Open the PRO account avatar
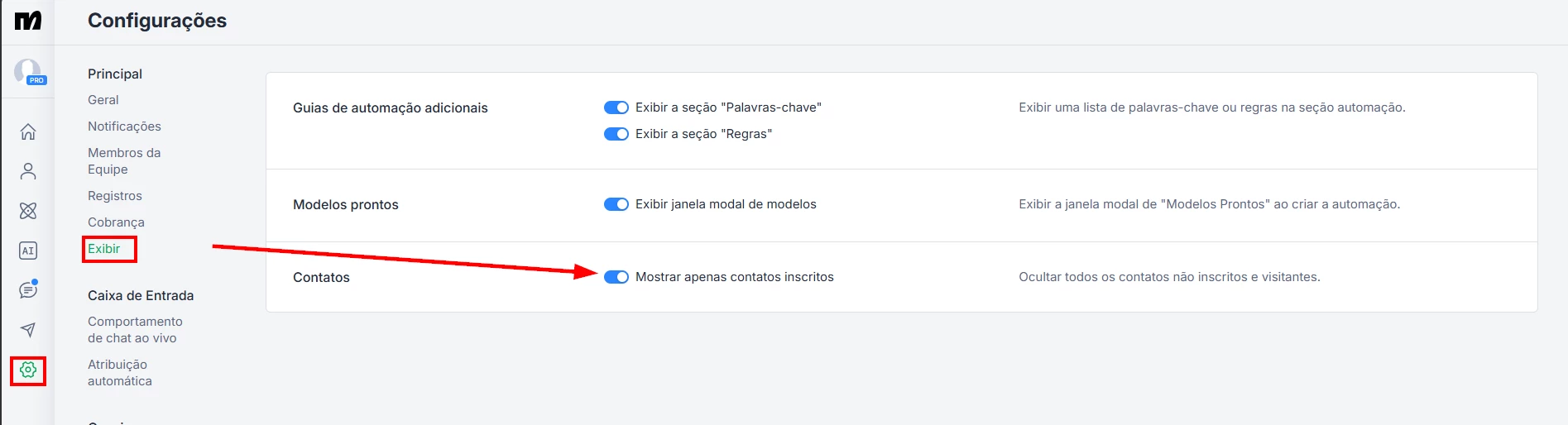The height and width of the screenshot is (425, 1568). 28,72
